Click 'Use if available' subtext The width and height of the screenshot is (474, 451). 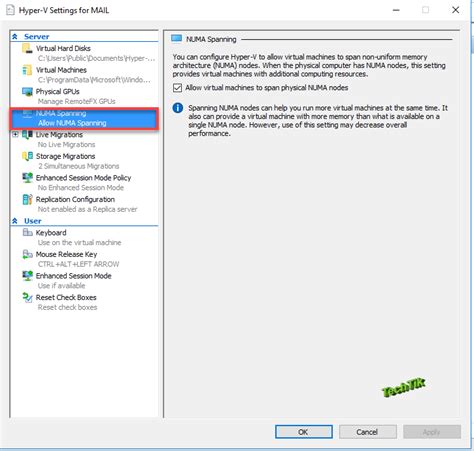pyautogui.click(x=61, y=286)
